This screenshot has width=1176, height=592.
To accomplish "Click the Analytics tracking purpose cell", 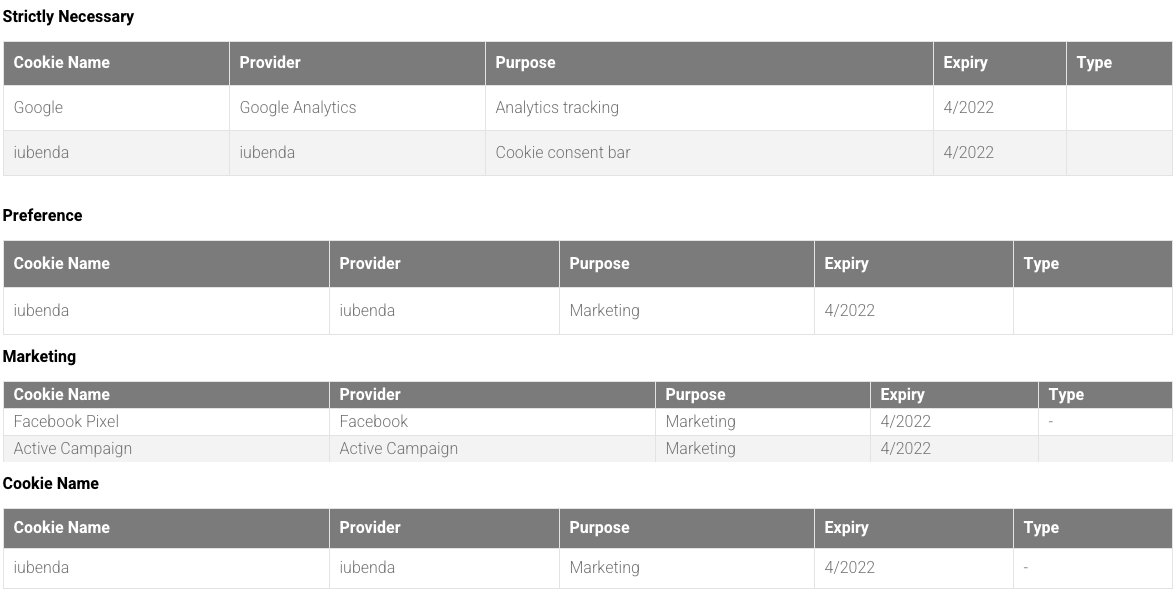I will (x=709, y=107).
